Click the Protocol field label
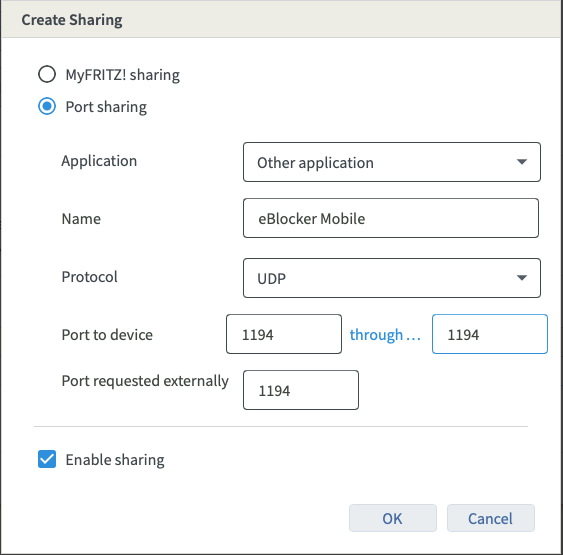 [x=89, y=277]
